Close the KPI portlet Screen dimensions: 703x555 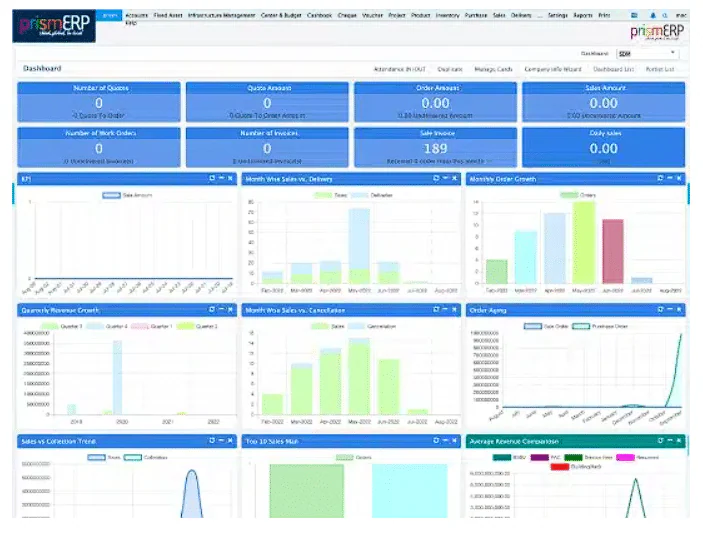coord(230,178)
